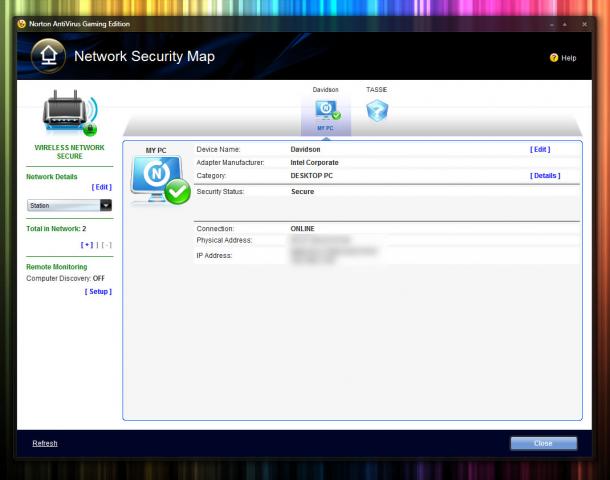Click the Connection ONLINE value
610x480 pixels.
point(302,229)
